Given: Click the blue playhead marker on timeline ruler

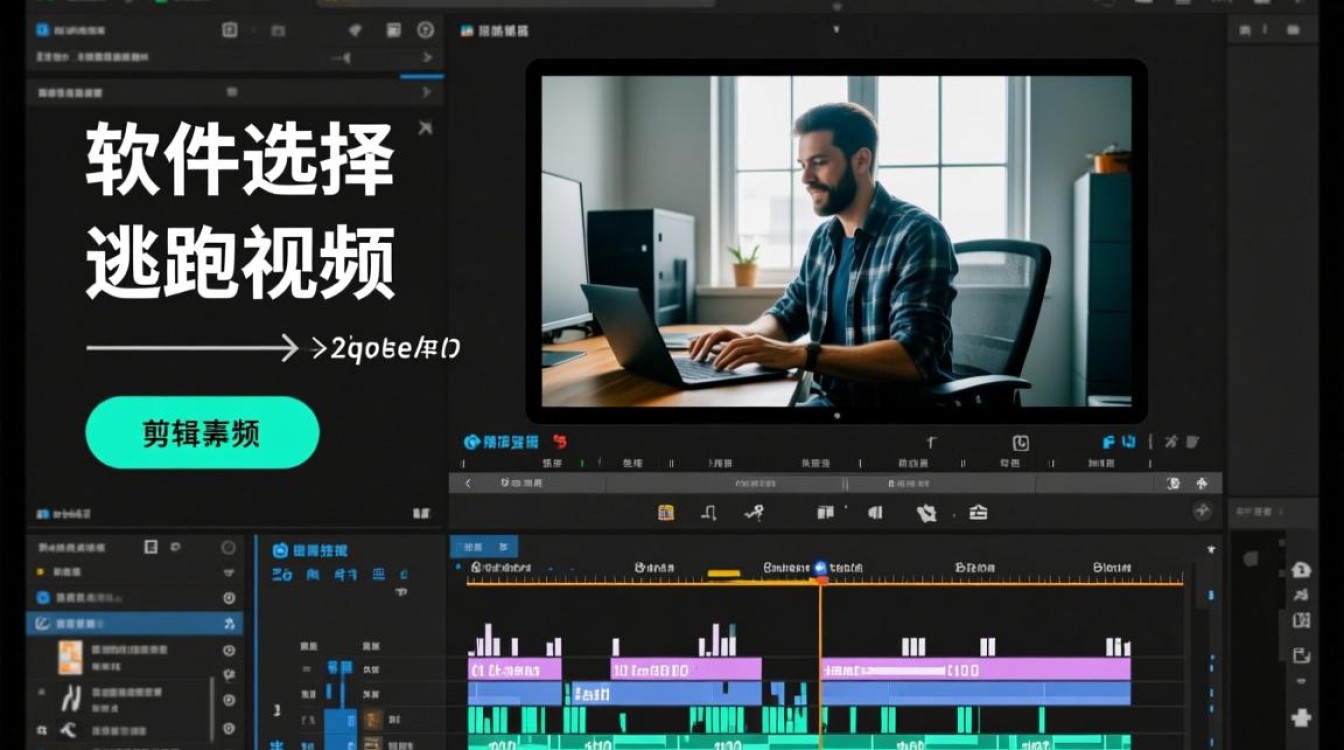Looking at the screenshot, I should click(x=821, y=567).
